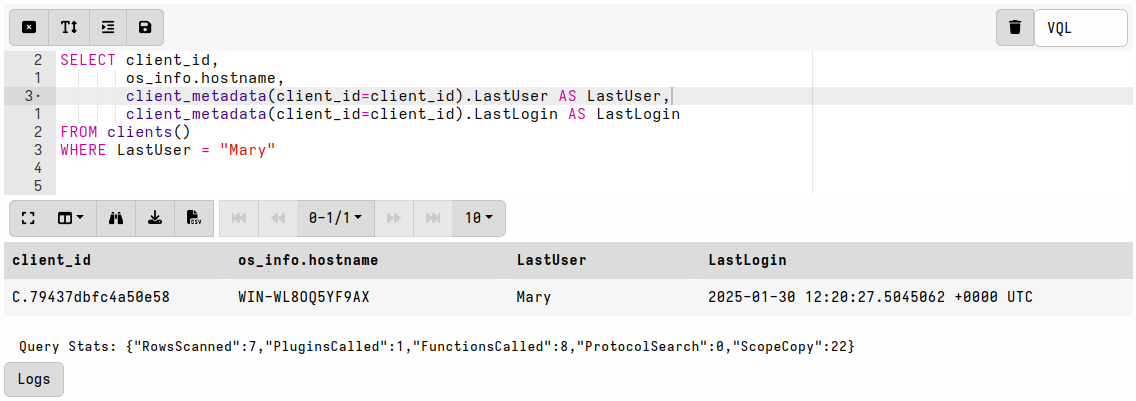Save the VQL cell using the floppy disk icon
This screenshot has width=1136, height=401.
click(x=145, y=28)
